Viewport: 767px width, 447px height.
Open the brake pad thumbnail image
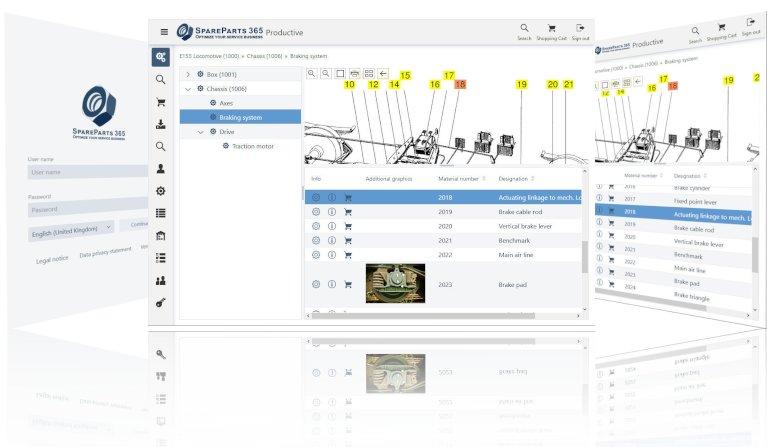coord(393,284)
